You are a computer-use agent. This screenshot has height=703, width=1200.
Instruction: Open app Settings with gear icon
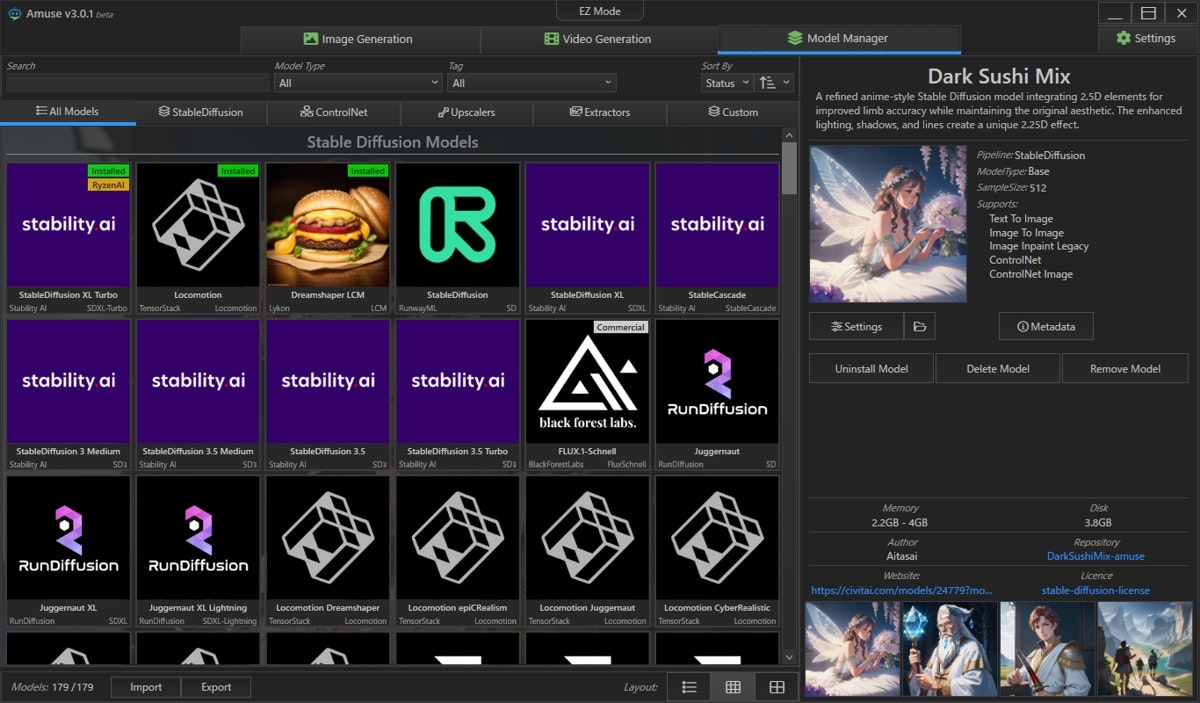[1146, 38]
